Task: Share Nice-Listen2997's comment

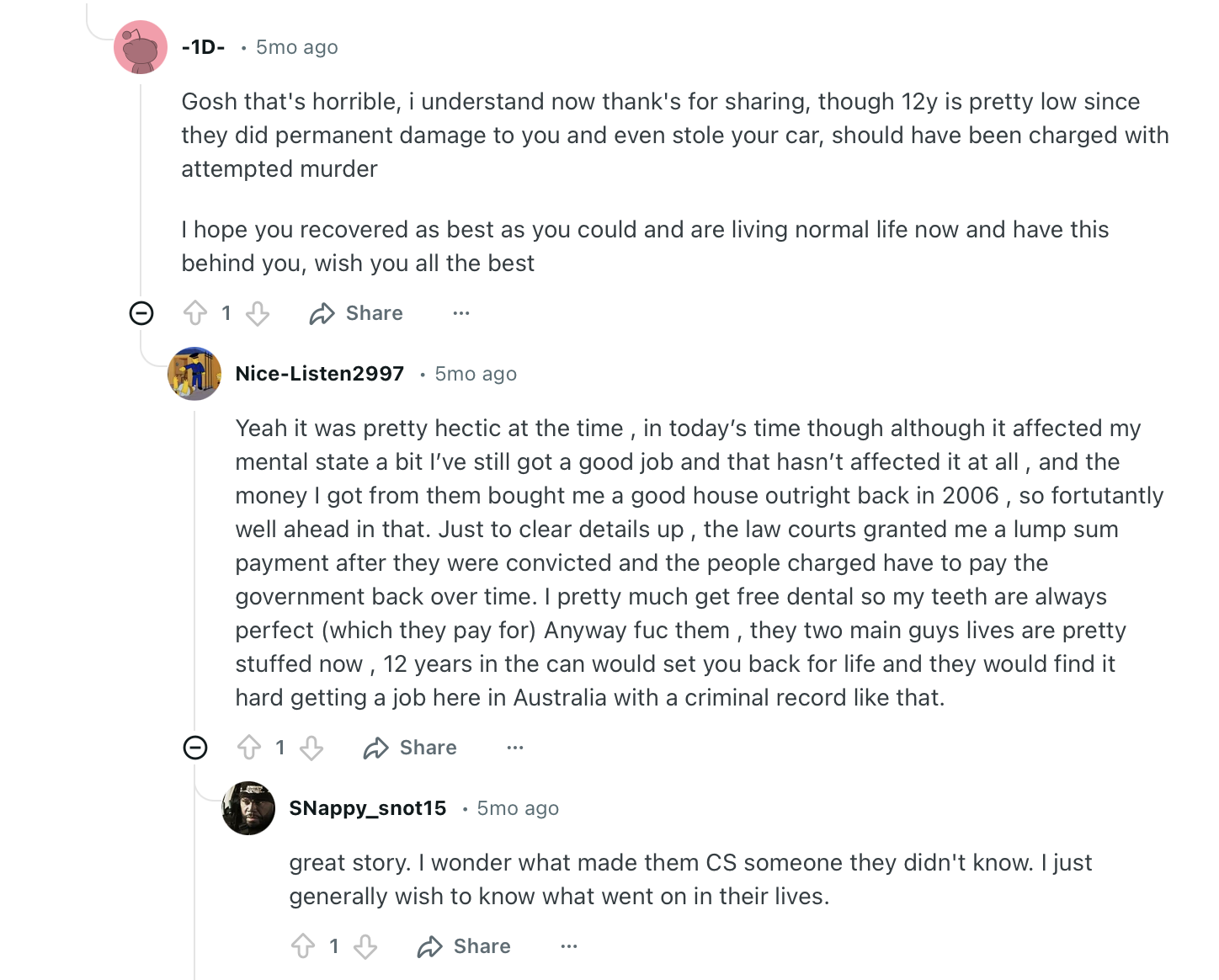Action: point(410,748)
